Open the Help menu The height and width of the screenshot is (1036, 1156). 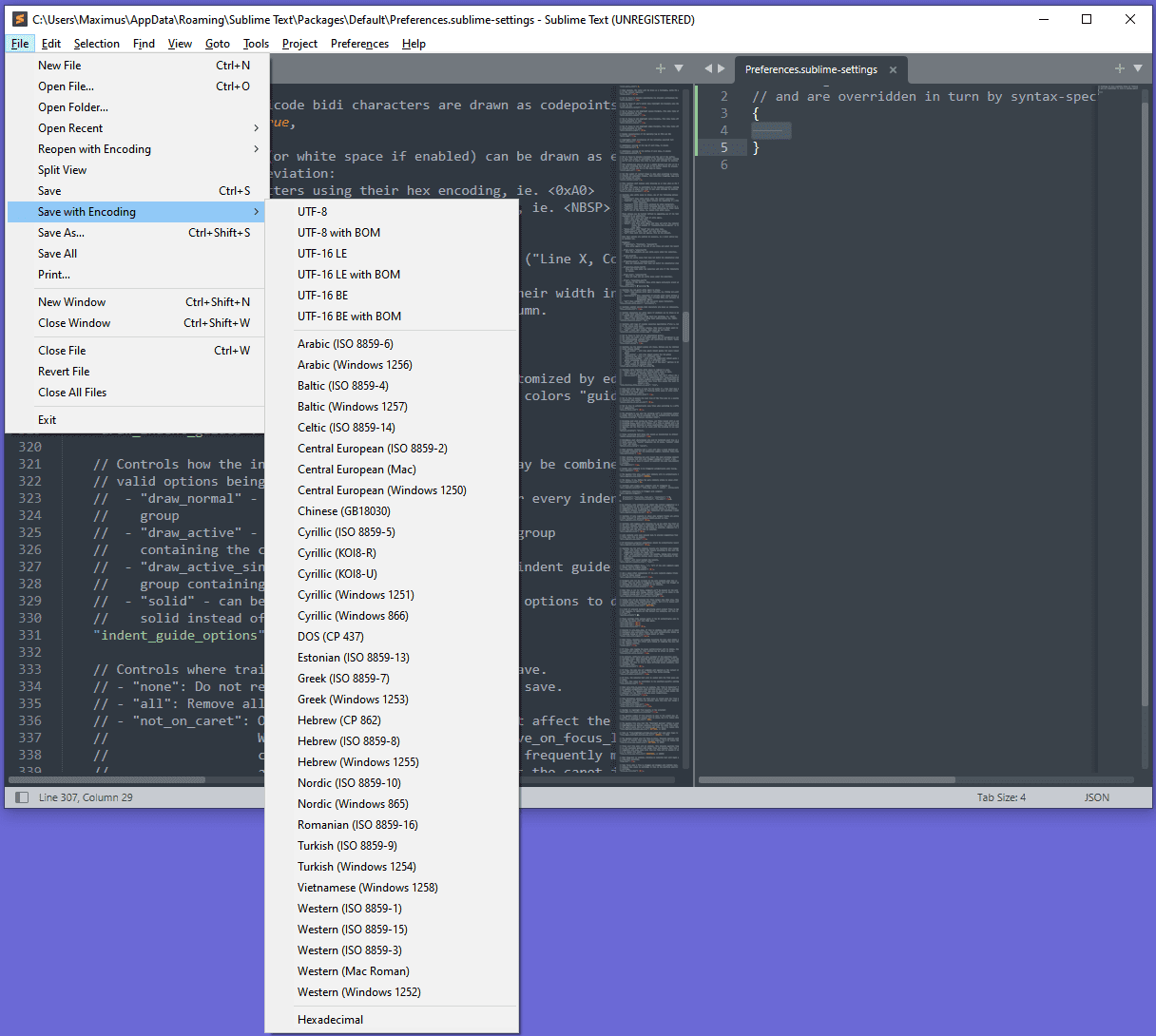pyautogui.click(x=414, y=44)
